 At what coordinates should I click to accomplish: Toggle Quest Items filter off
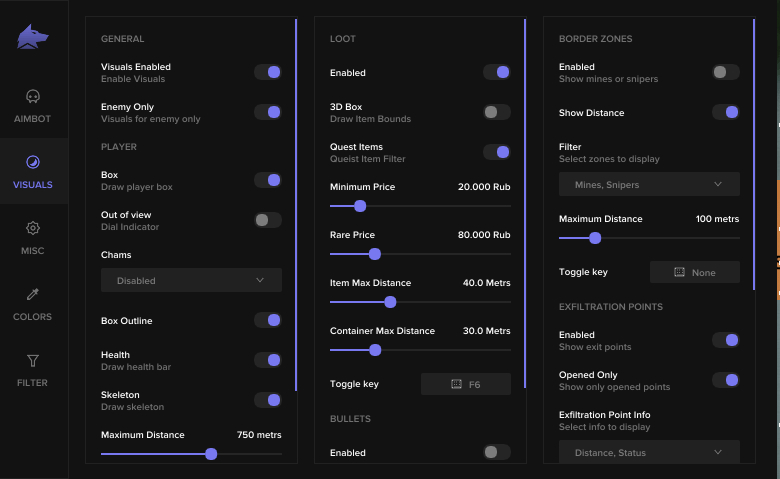[496, 152]
